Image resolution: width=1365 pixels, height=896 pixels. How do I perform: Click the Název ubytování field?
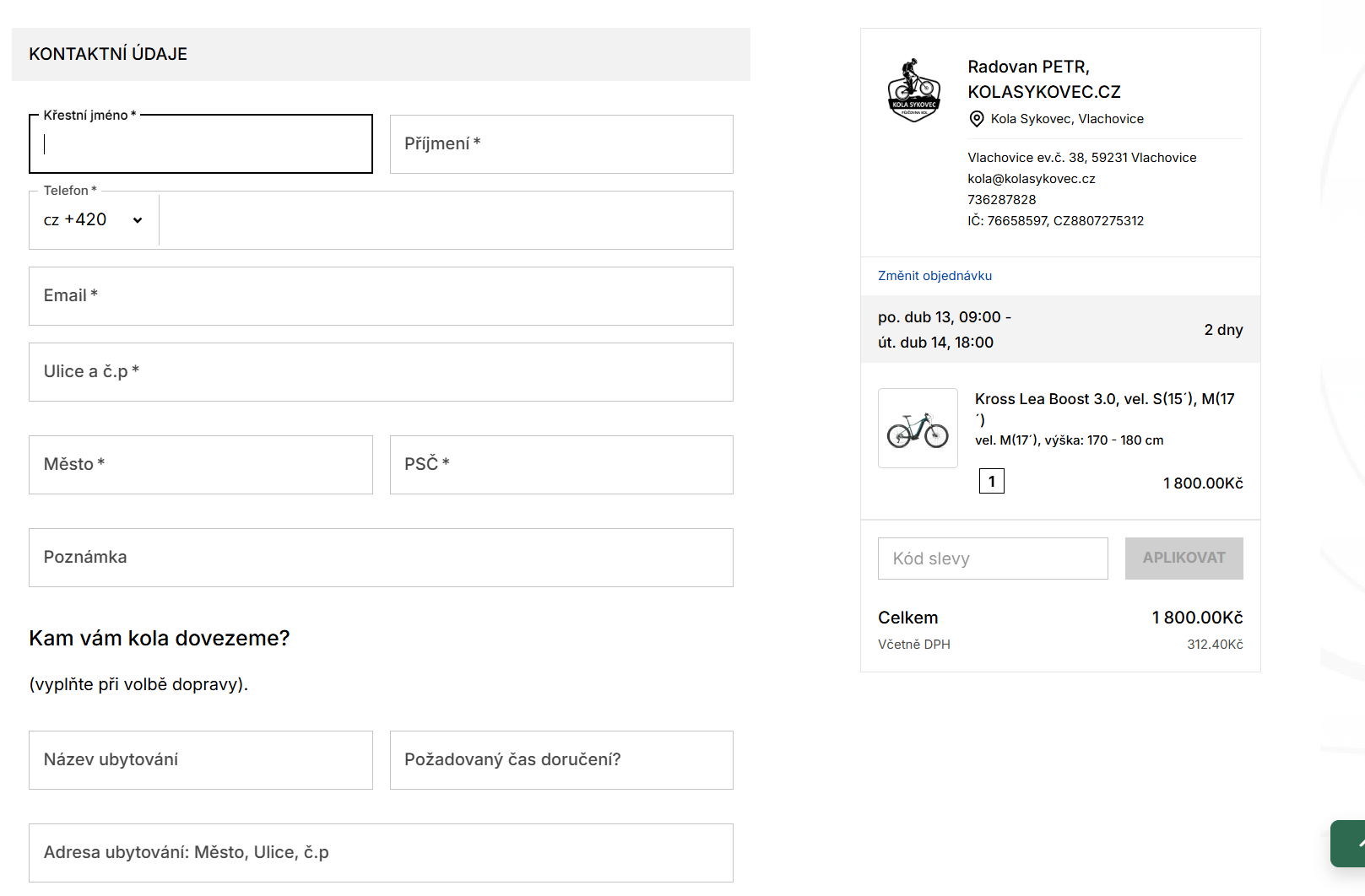click(201, 760)
